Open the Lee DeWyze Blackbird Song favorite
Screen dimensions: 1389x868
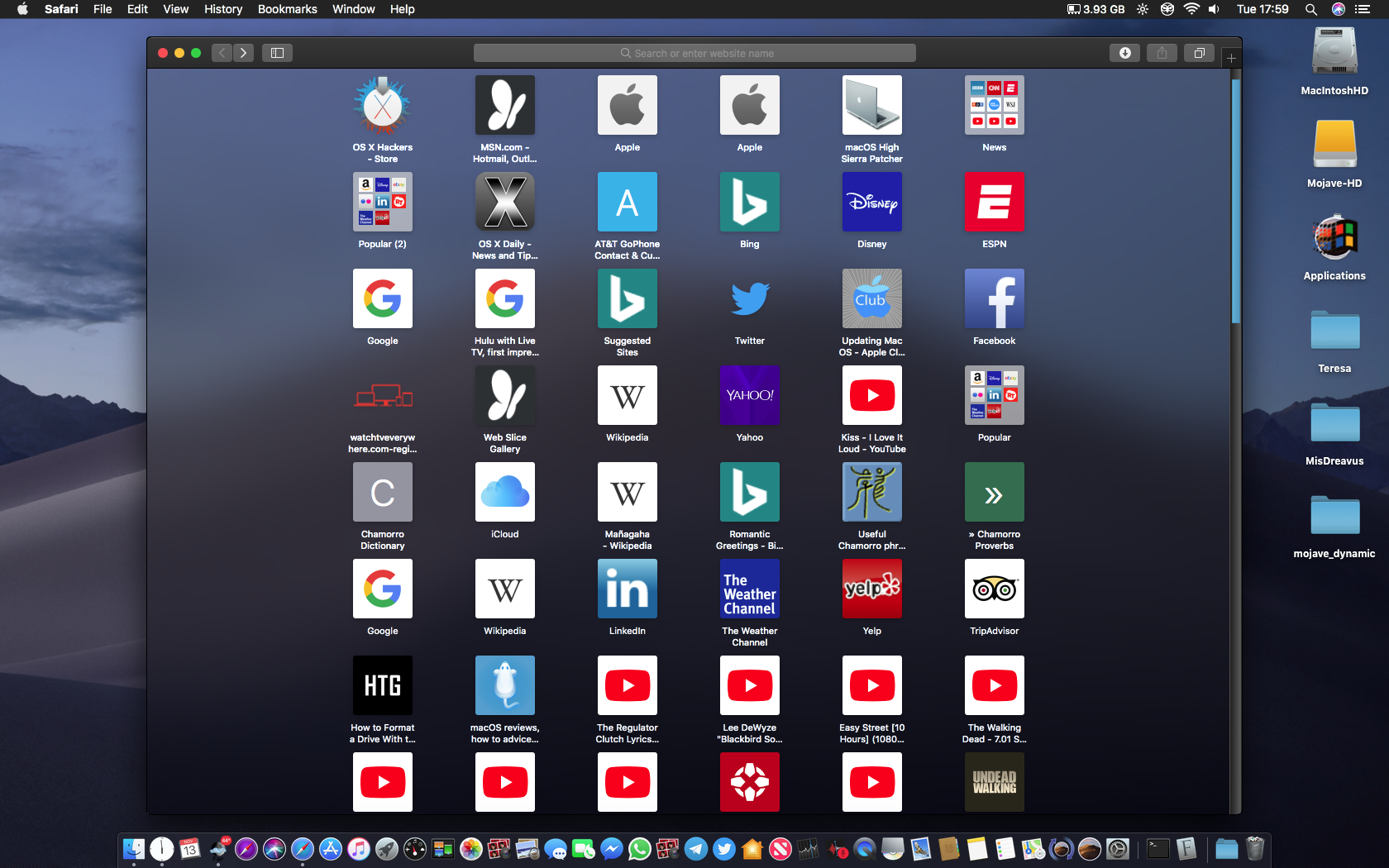(x=750, y=685)
